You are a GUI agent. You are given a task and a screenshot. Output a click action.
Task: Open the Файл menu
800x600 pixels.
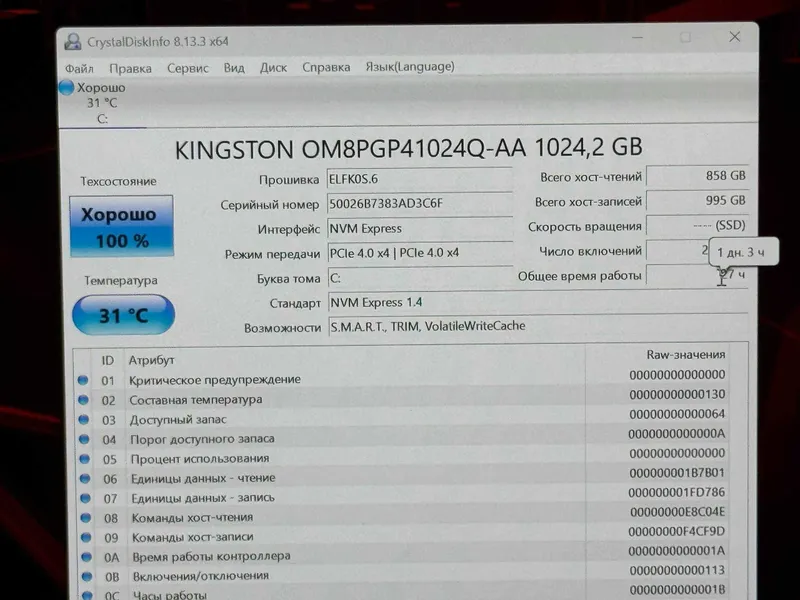[x=79, y=68]
